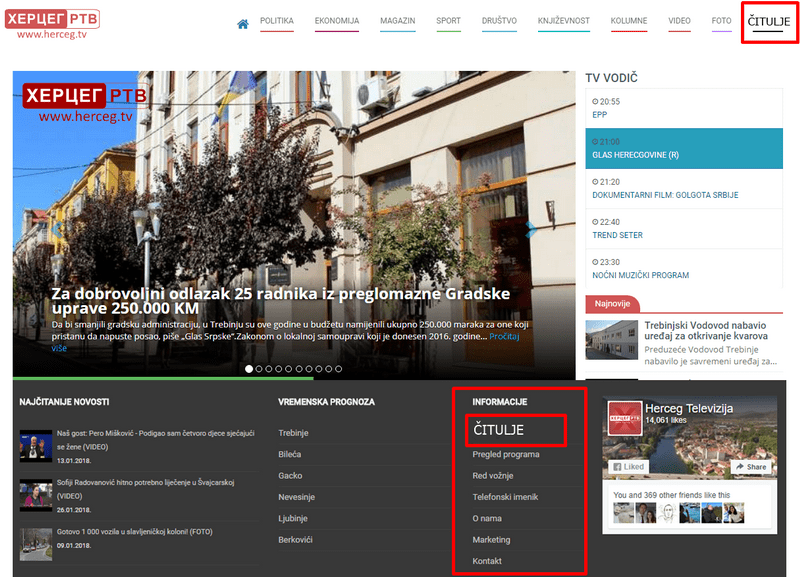This screenshot has height=577, width=800.
Task: Select the first carousel indicator dot
Action: click(250, 369)
